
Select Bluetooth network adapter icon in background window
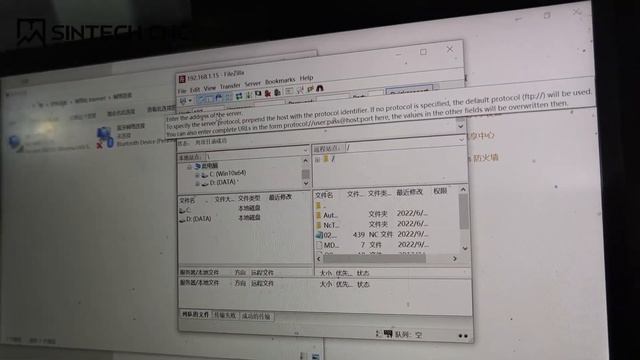[105, 137]
